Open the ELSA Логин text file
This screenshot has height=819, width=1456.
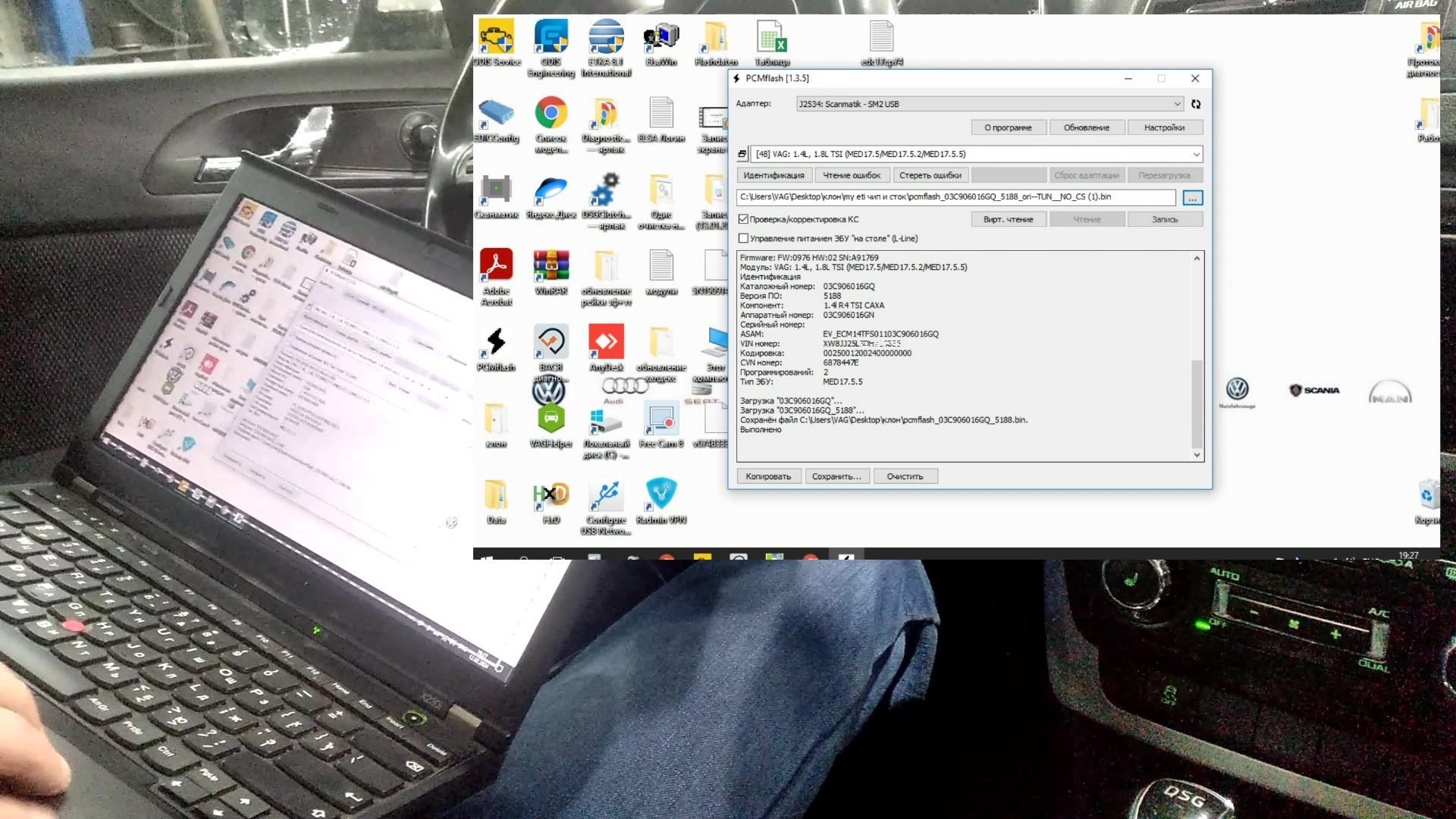pos(661,120)
